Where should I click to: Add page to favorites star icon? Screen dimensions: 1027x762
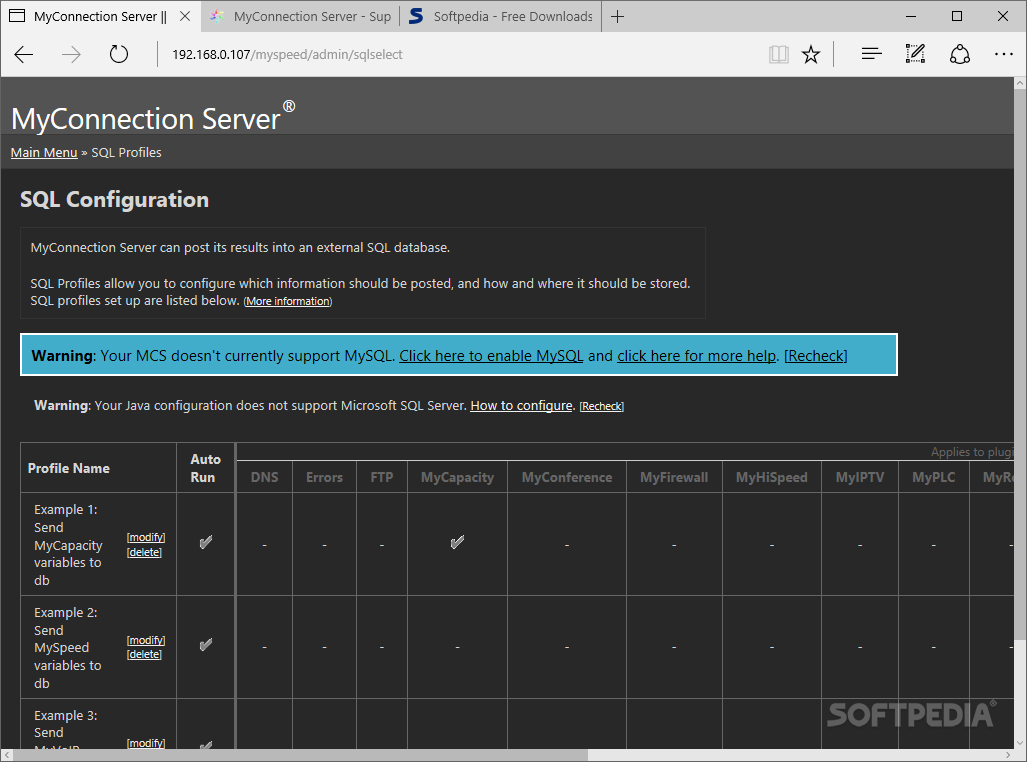coord(811,54)
